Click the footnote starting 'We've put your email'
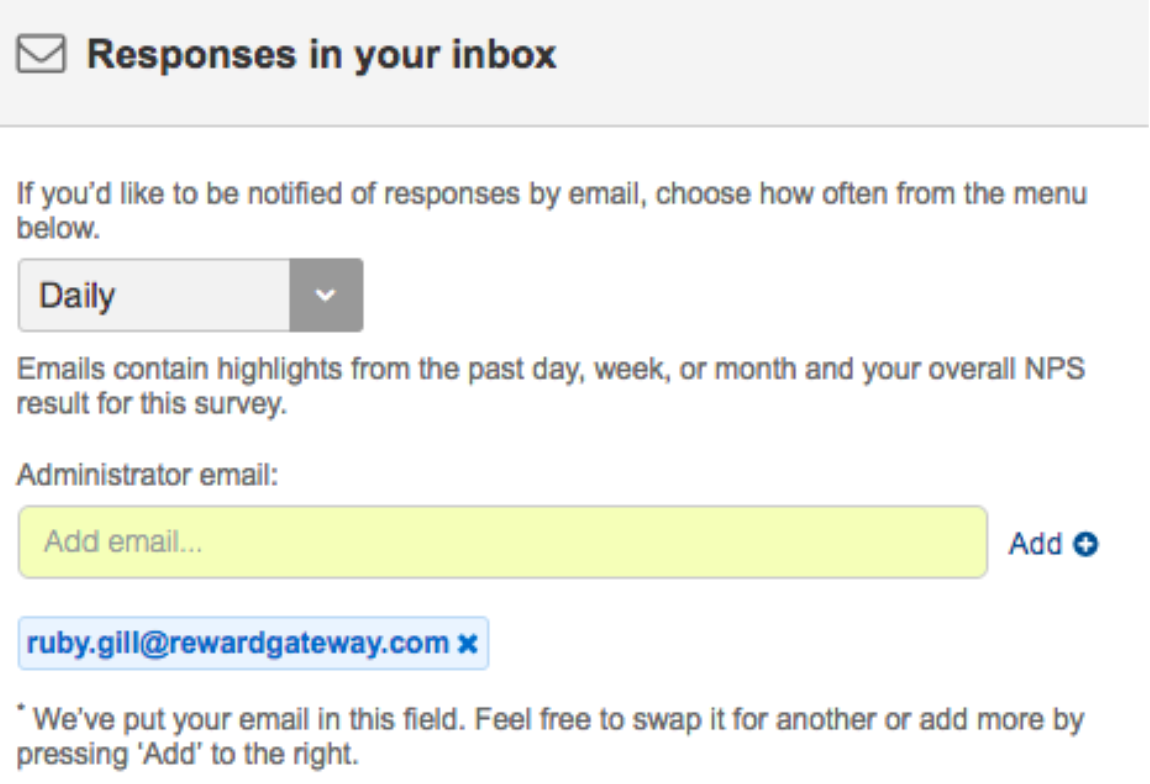Image resolution: width=1150 pixels, height=784 pixels. (x=551, y=736)
